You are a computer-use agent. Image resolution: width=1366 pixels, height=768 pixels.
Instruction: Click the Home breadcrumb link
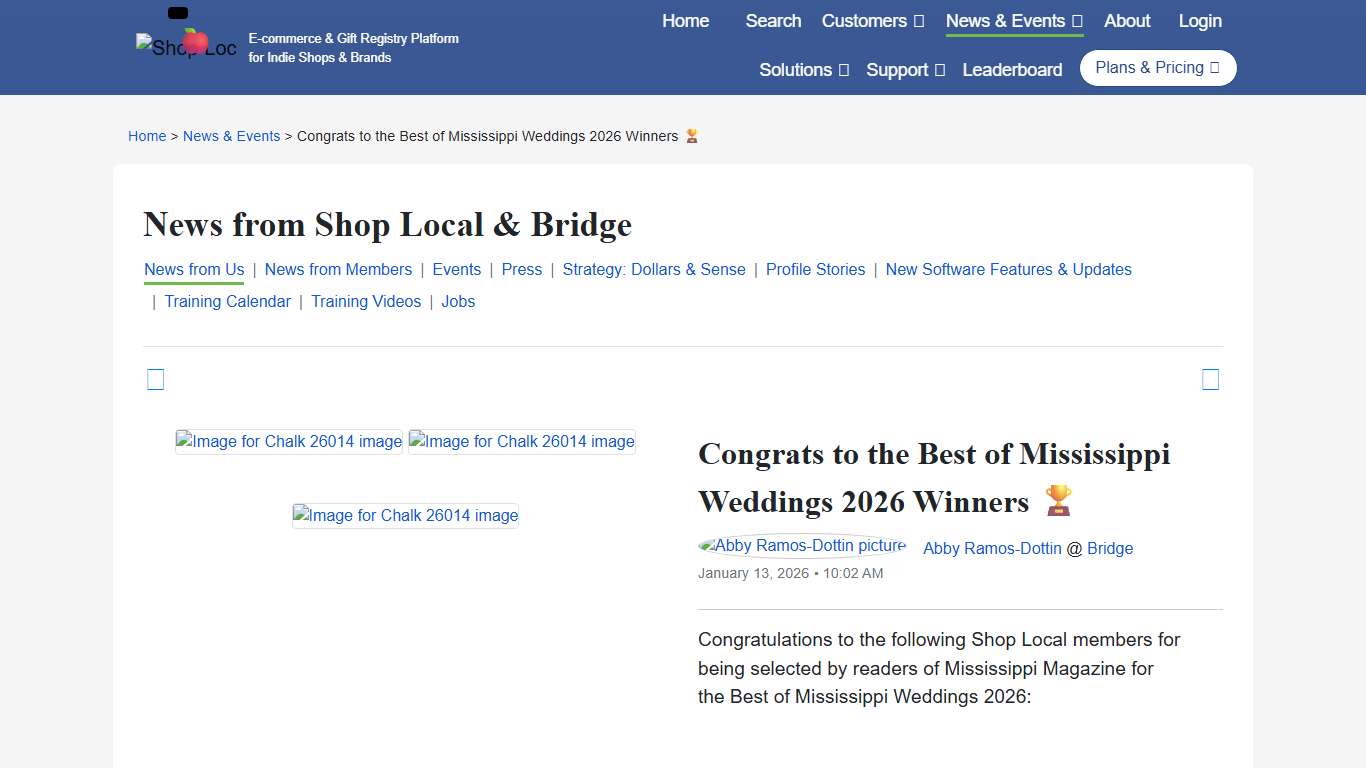[x=147, y=136]
